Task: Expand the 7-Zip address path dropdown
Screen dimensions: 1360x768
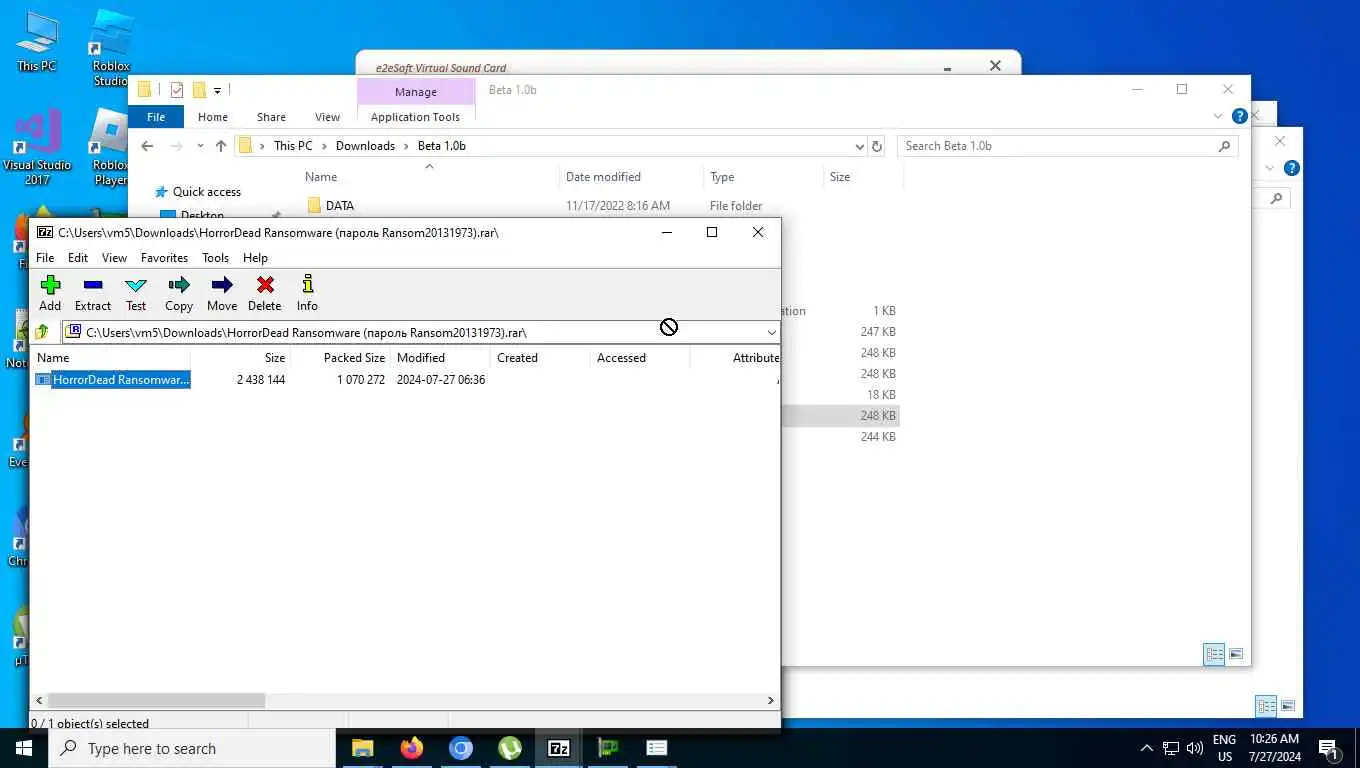Action: pos(772,332)
